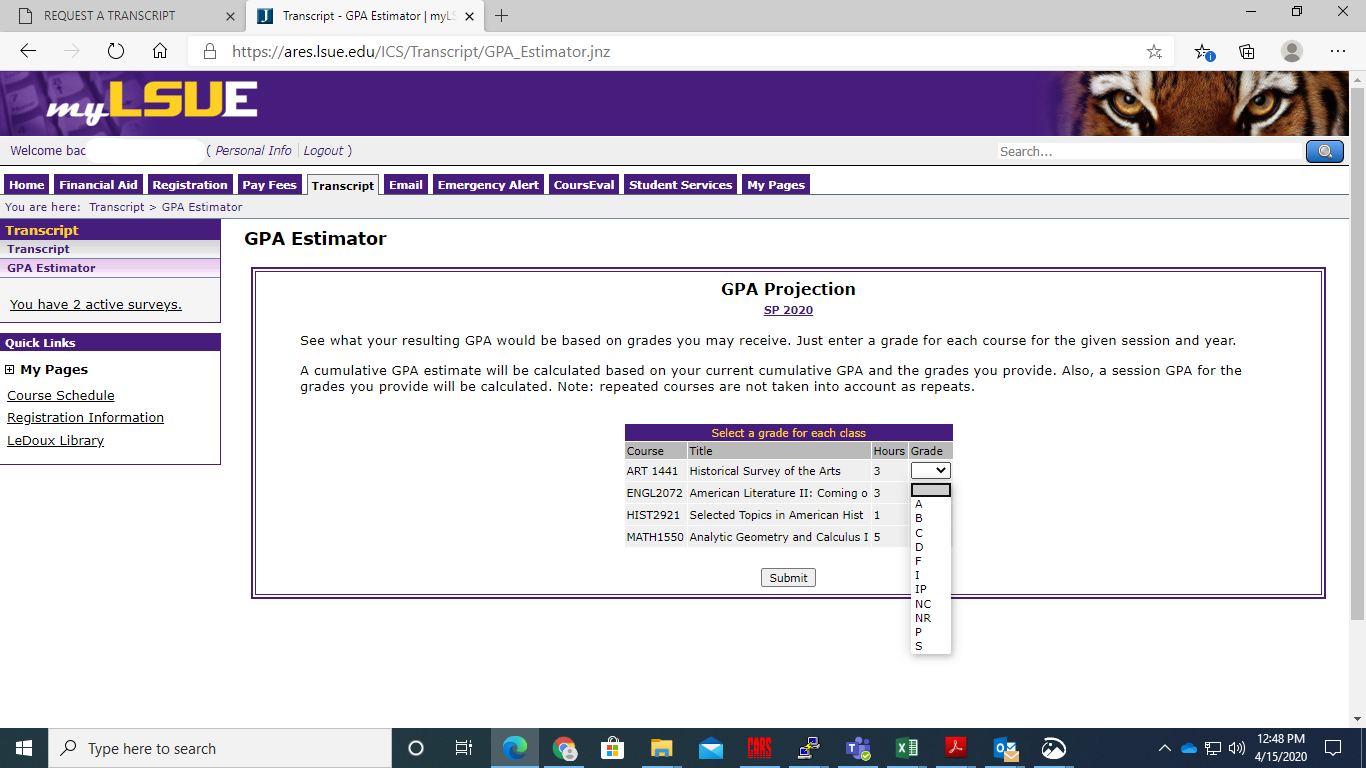Click the taskbar clock and date
Screen dimensions: 1366x768
pos(1280,748)
